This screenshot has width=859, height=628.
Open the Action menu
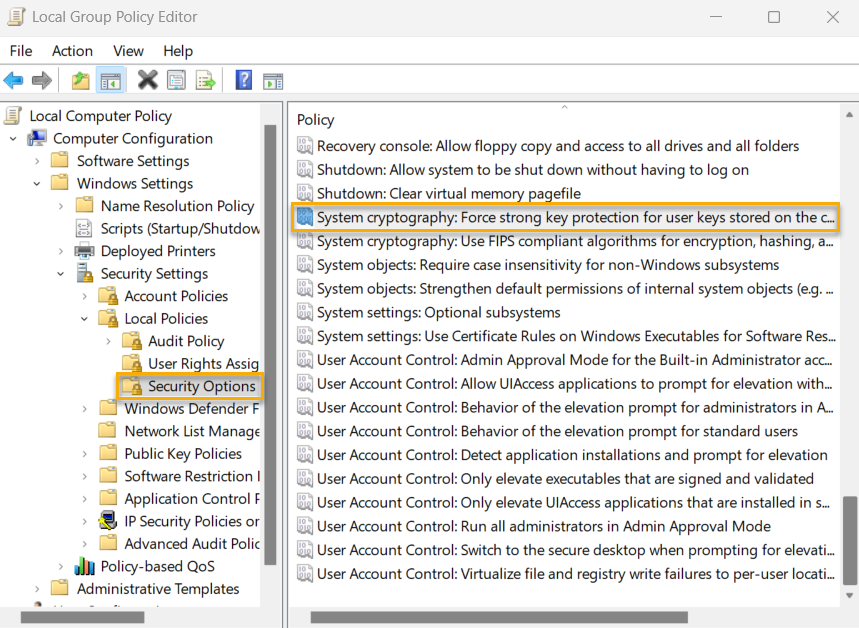(71, 51)
